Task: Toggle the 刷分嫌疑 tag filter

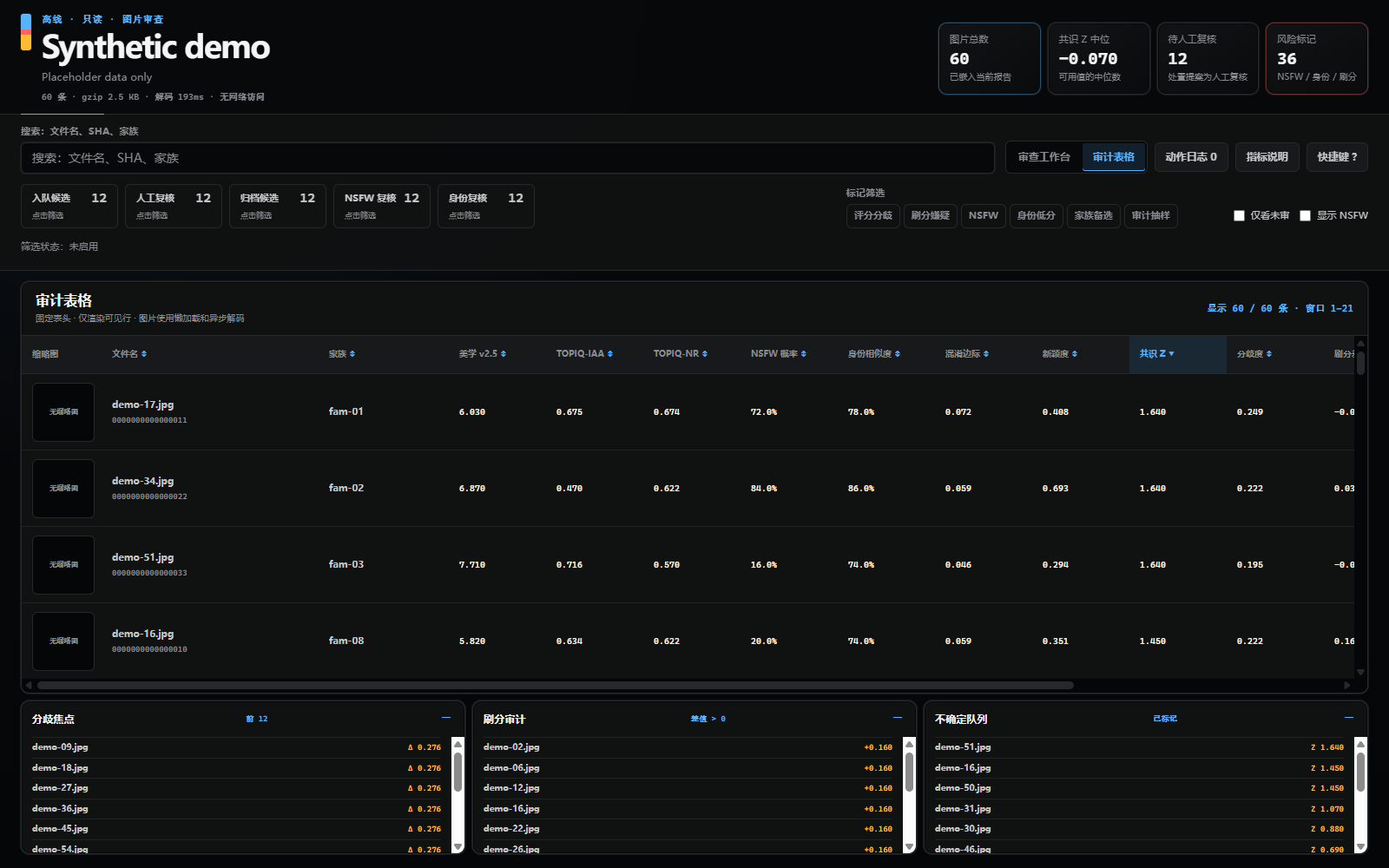Action: [930, 216]
